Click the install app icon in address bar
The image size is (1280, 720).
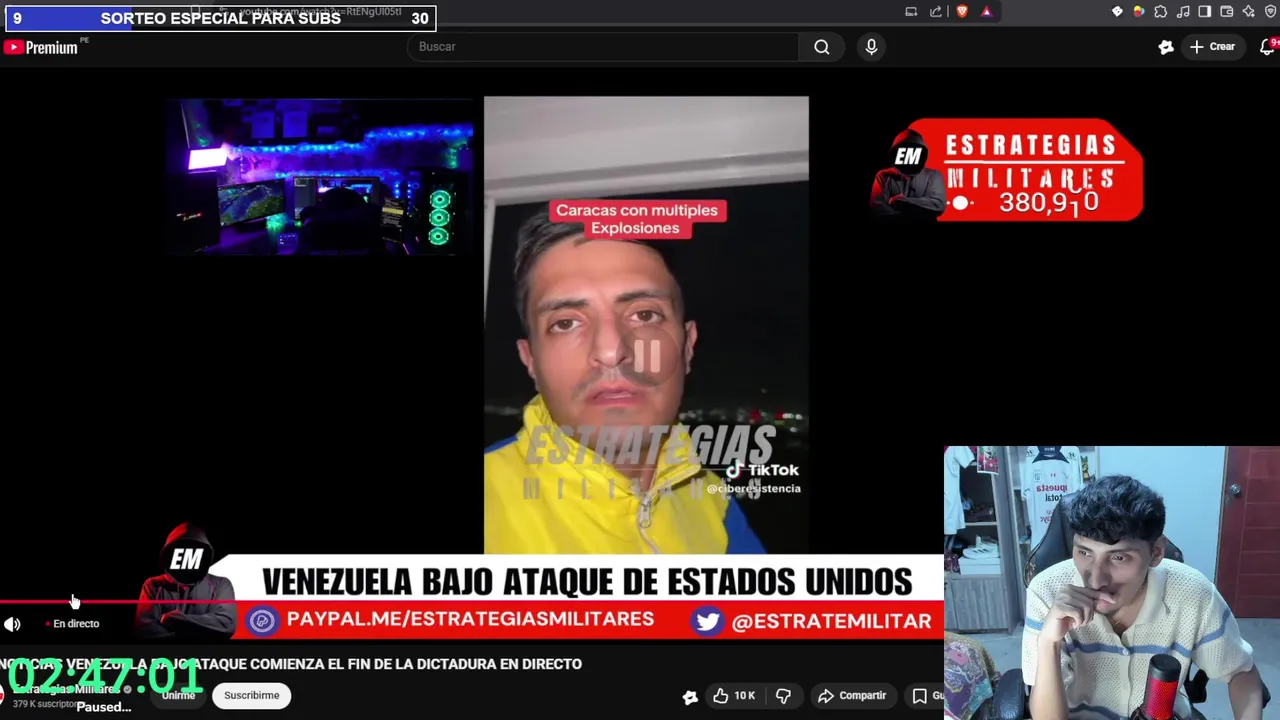tap(911, 12)
